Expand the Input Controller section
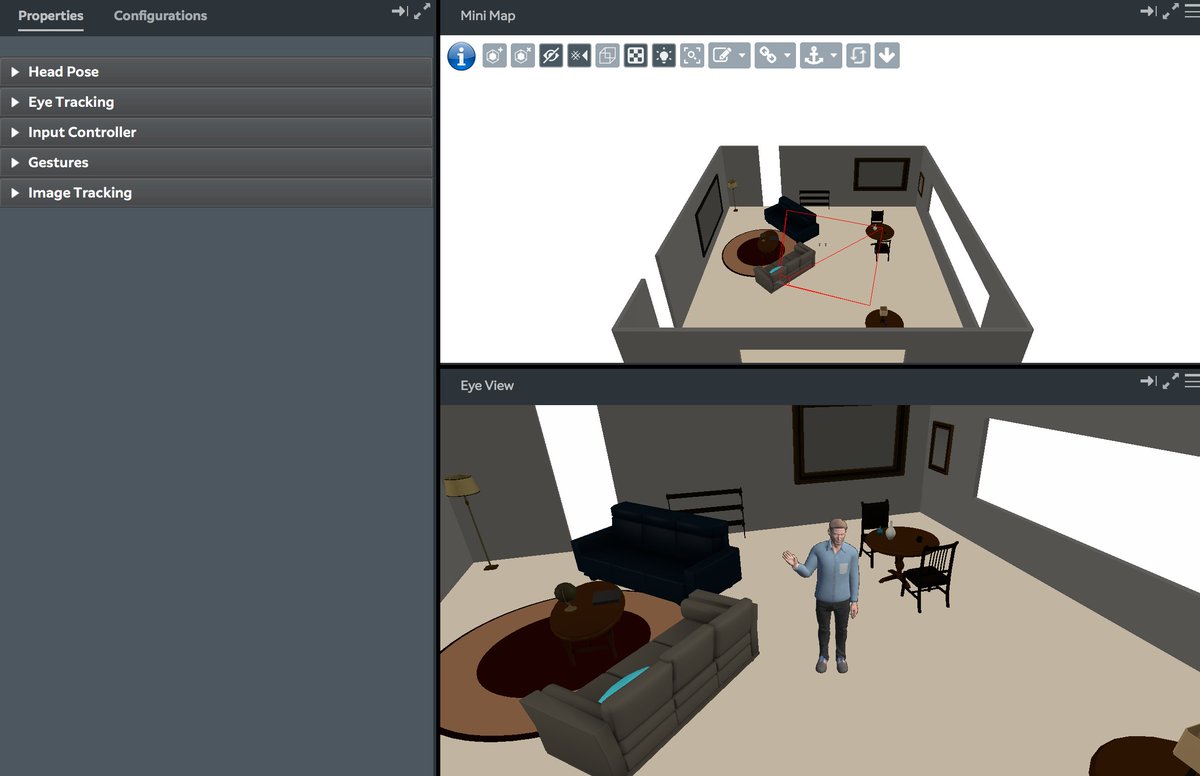This screenshot has height=776, width=1200. (216, 132)
